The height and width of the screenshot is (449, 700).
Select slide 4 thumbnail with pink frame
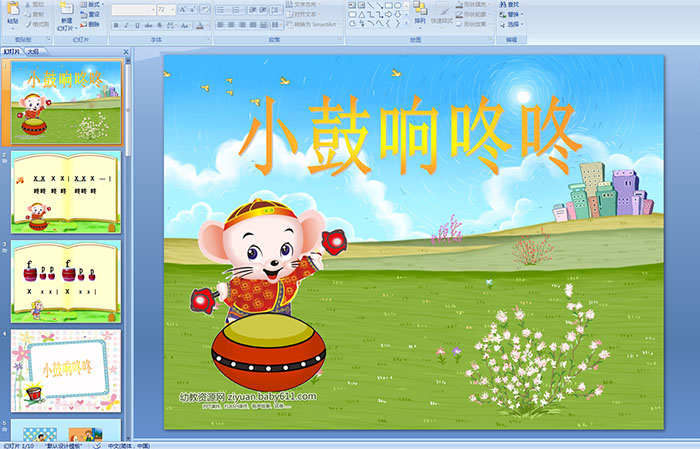[x=66, y=369]
